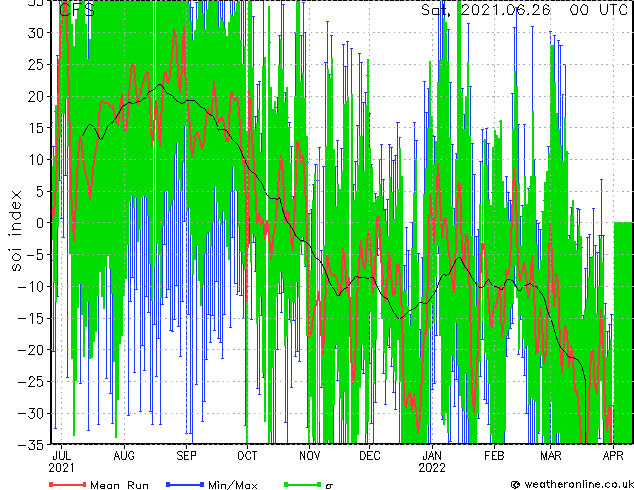Click the 2022 year label
Screen dimensions: 634x490
[432, 468]
